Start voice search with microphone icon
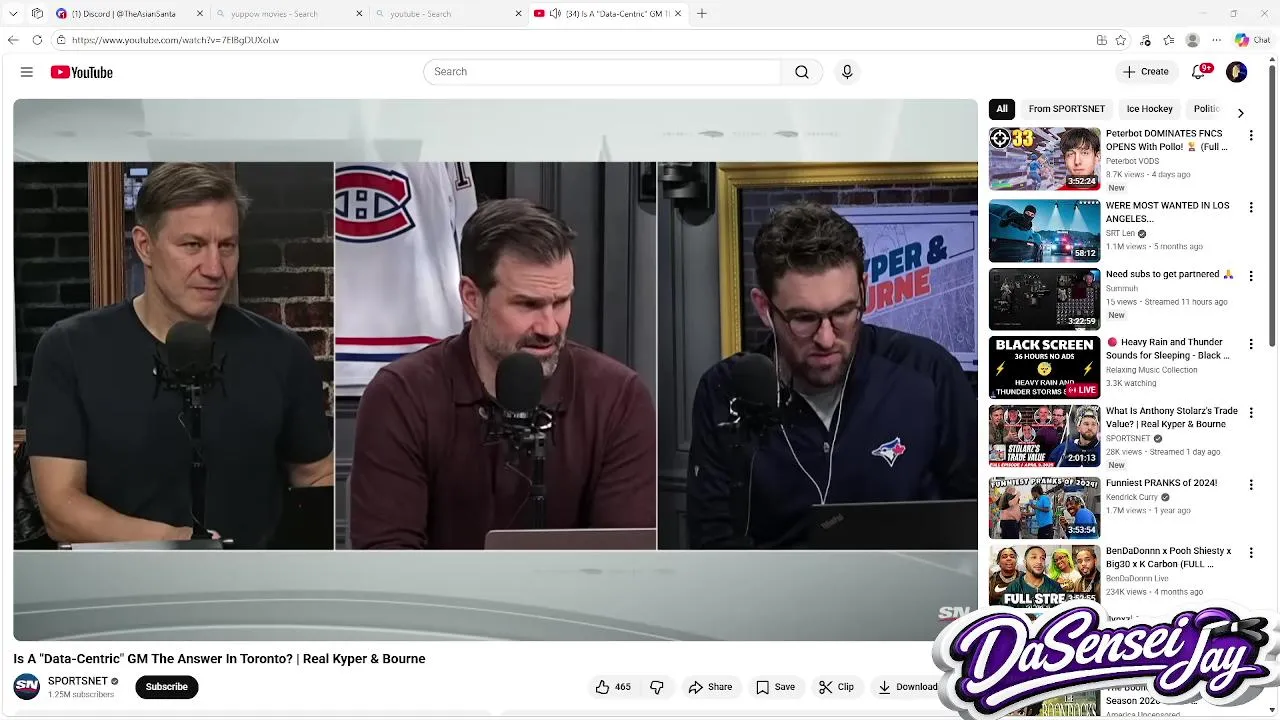The height and width of the screenshot is (720, 1280). [x=847, y=72]
